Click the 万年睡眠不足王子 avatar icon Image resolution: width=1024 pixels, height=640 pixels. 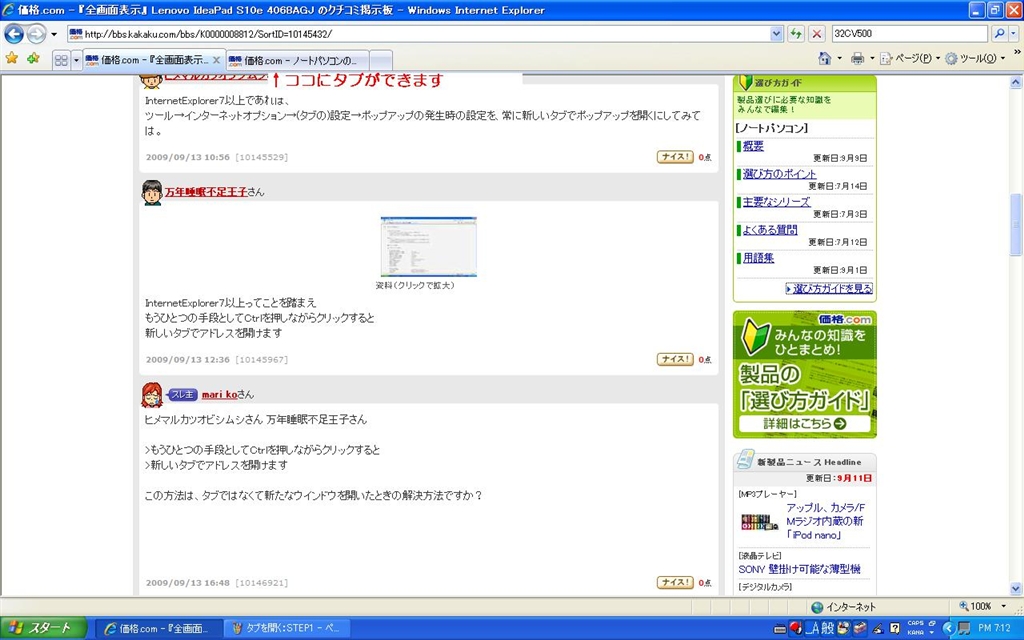(152, 193)
